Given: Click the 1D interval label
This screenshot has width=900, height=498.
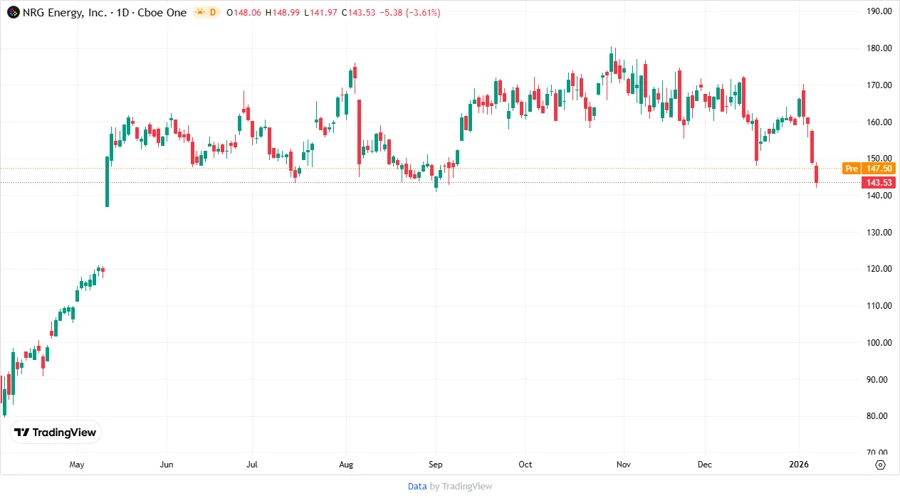Looking at the screenshot, I should point(123,13).
